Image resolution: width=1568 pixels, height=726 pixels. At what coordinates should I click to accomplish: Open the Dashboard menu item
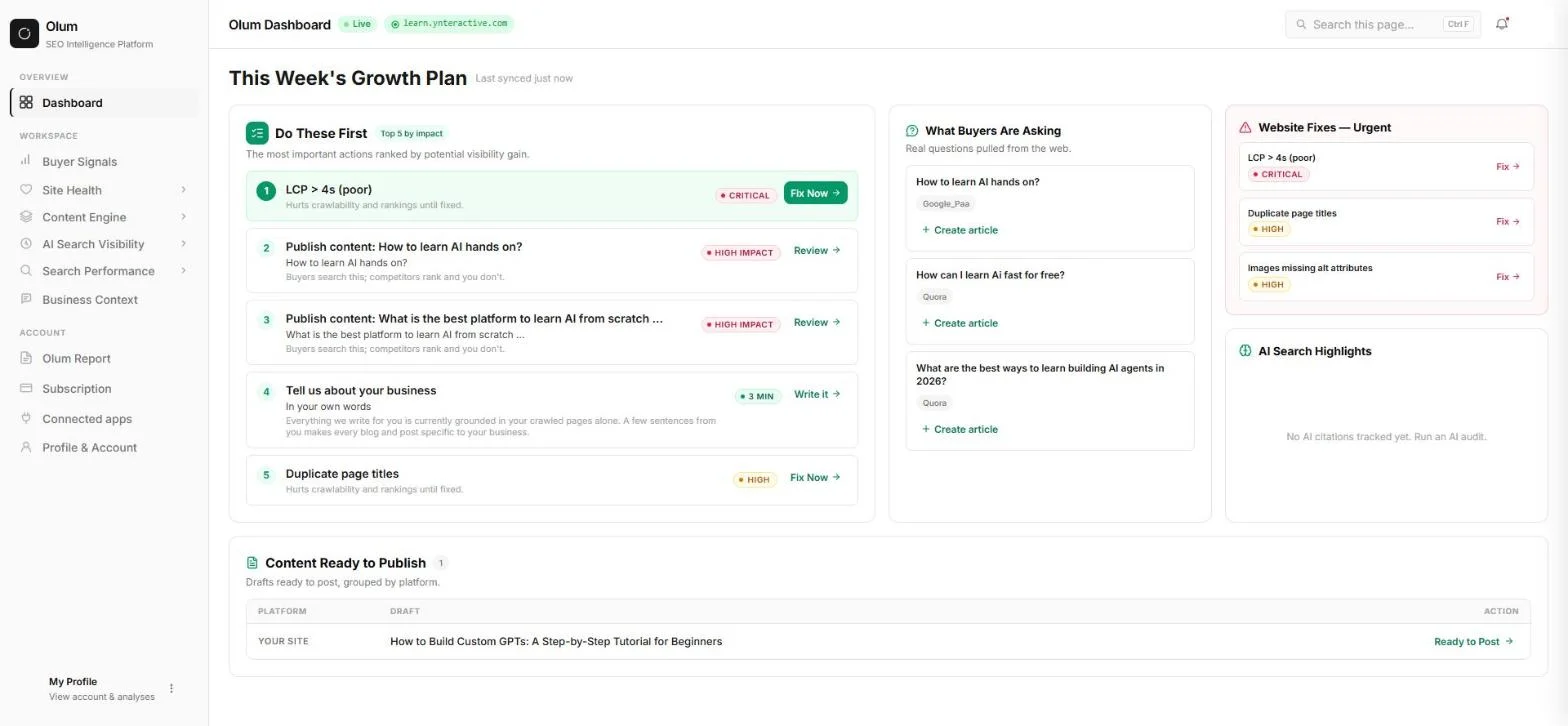104,102
